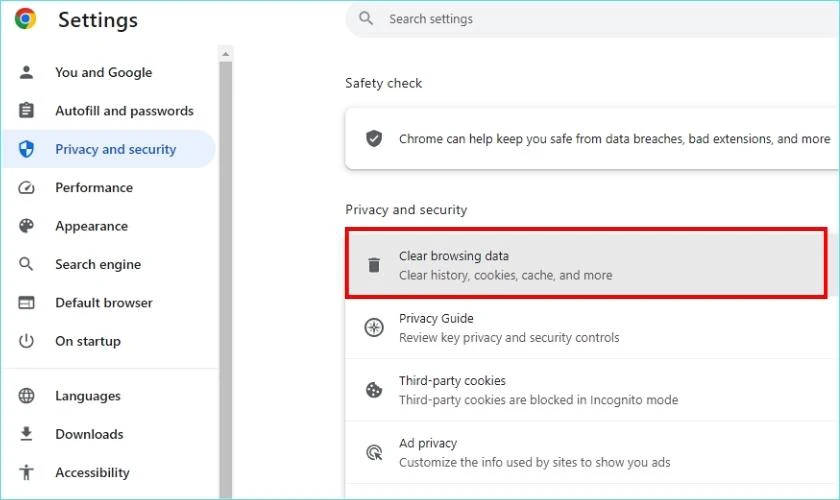The width and height of the screenshot is (840, 500).
Task: Click the sidebar vertical scrollbar track
Action: tap(226, 279)
